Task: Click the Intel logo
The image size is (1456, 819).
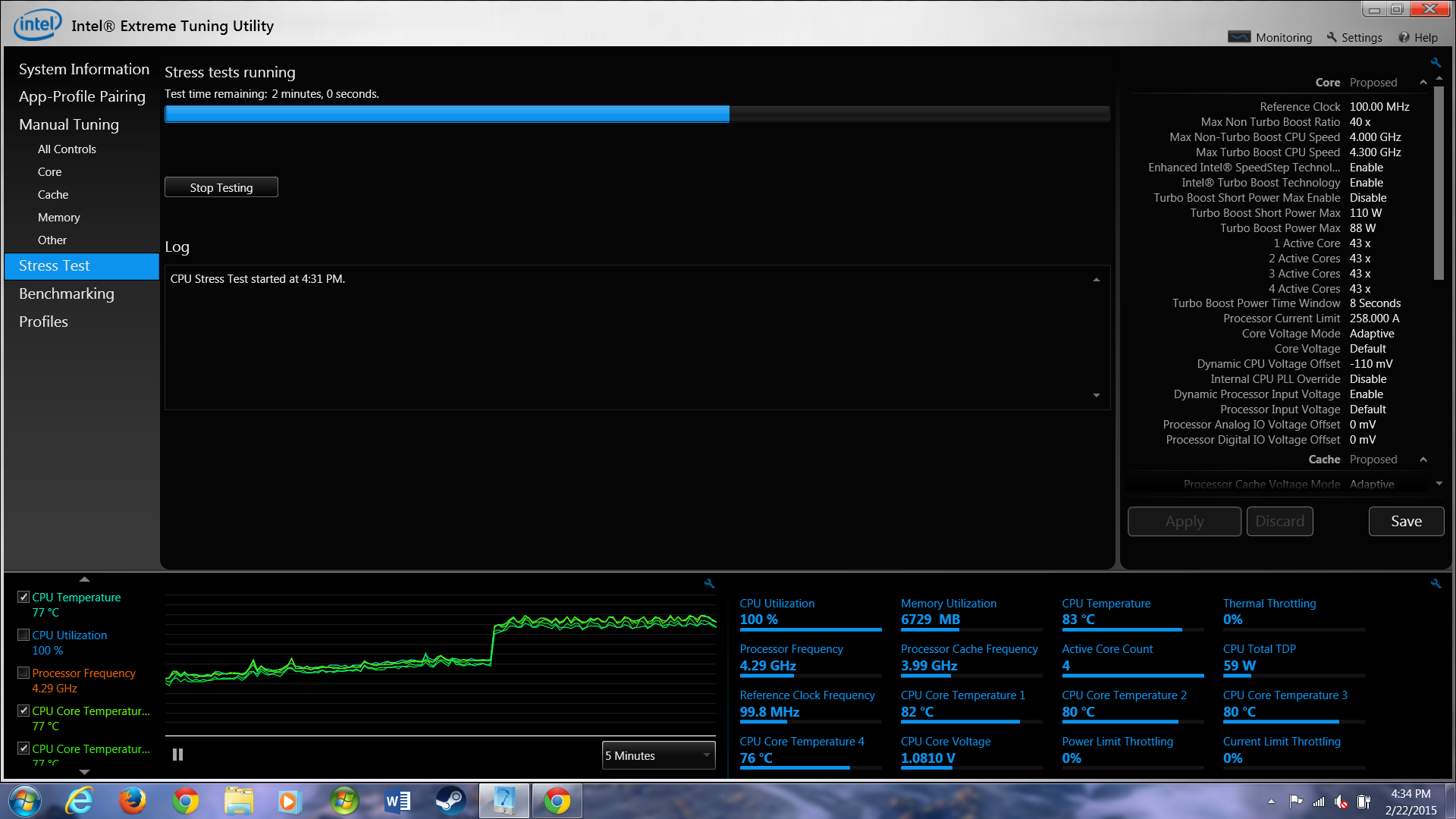Action: point(37,24)
